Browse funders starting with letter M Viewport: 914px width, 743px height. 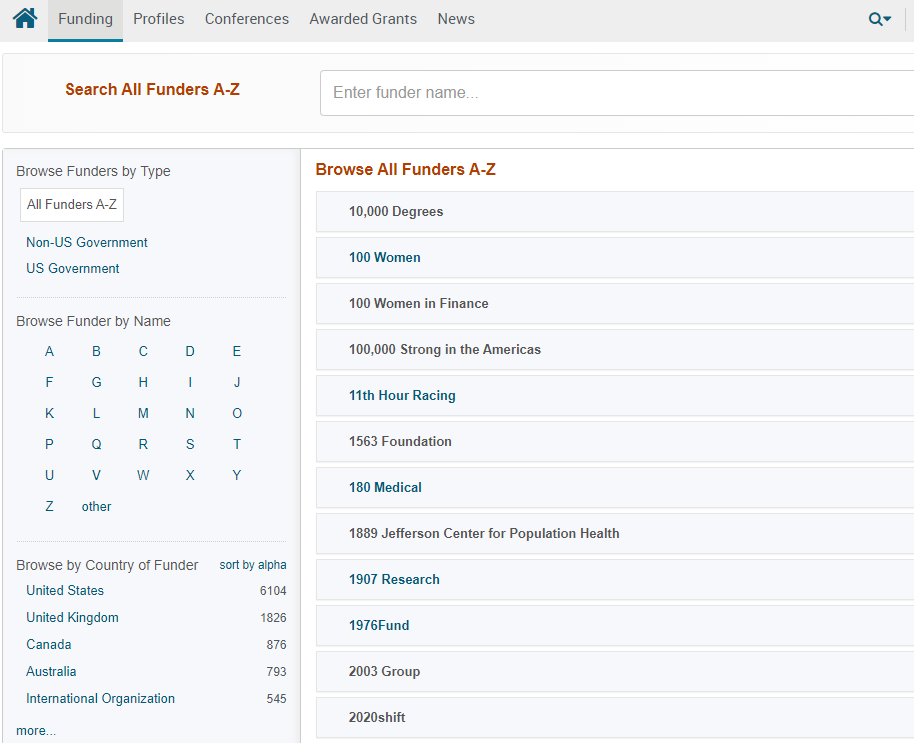point(143,414)
